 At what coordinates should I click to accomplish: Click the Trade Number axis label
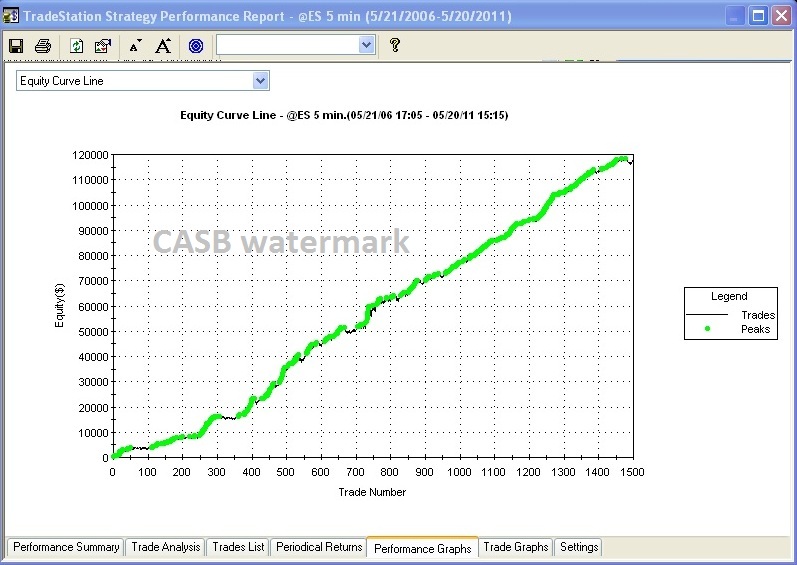coord(372,492)
